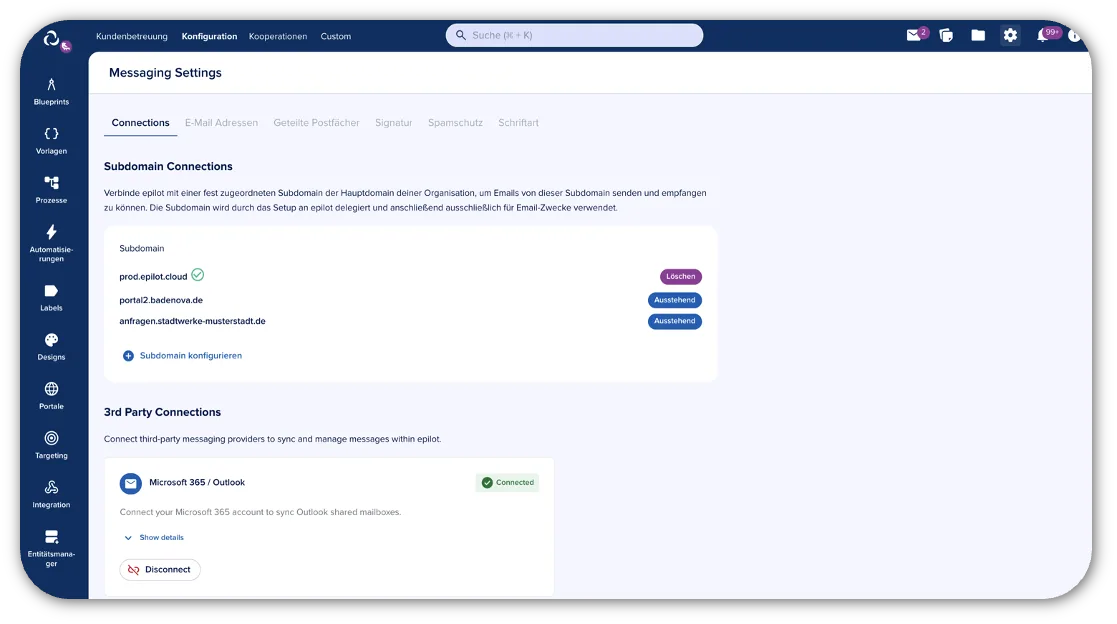Click Subdomain konfigurieren link
The height and width of the screenshot is (624, 1117).
191,355
